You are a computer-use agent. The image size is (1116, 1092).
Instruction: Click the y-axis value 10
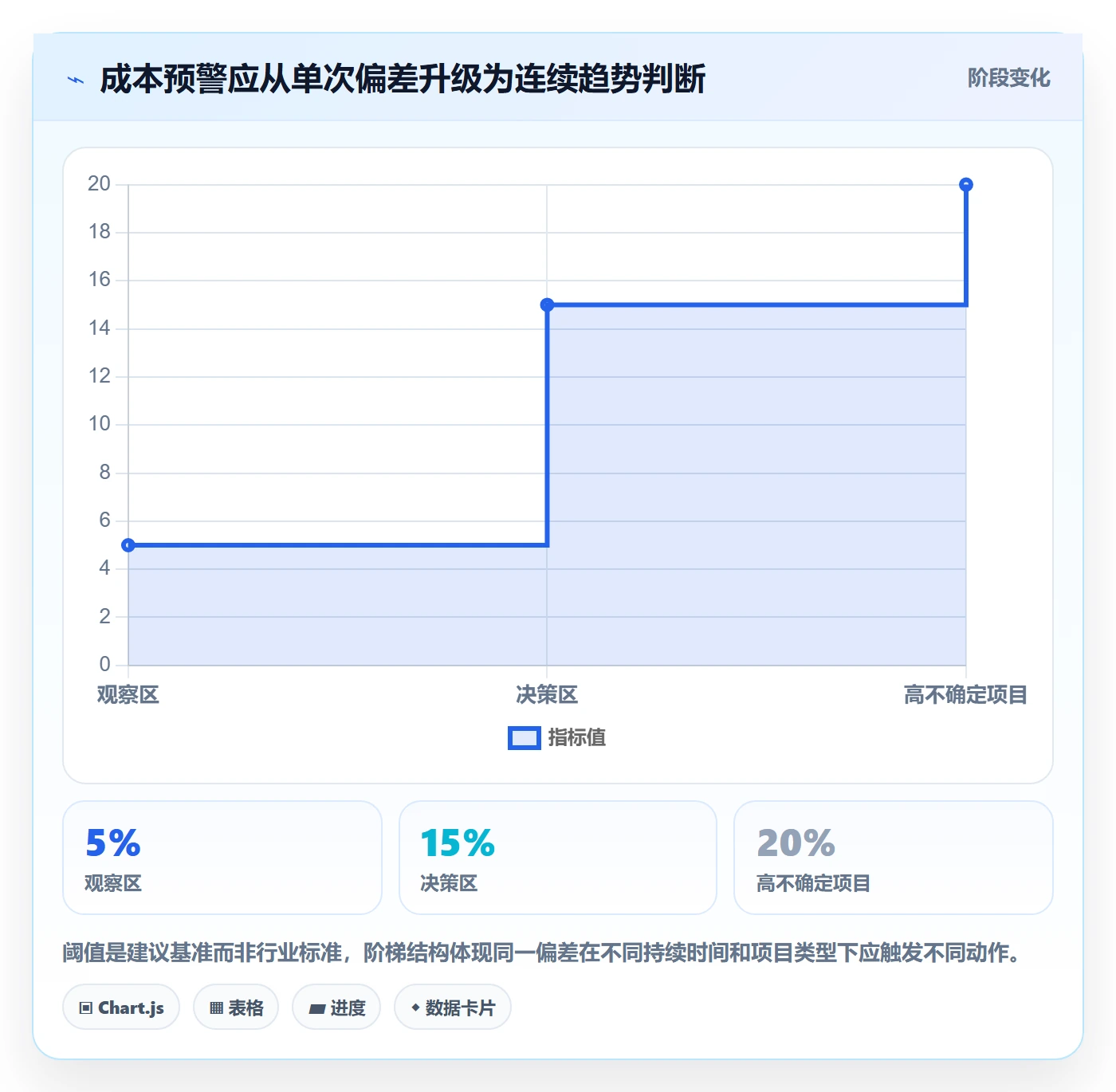(99, 424)
